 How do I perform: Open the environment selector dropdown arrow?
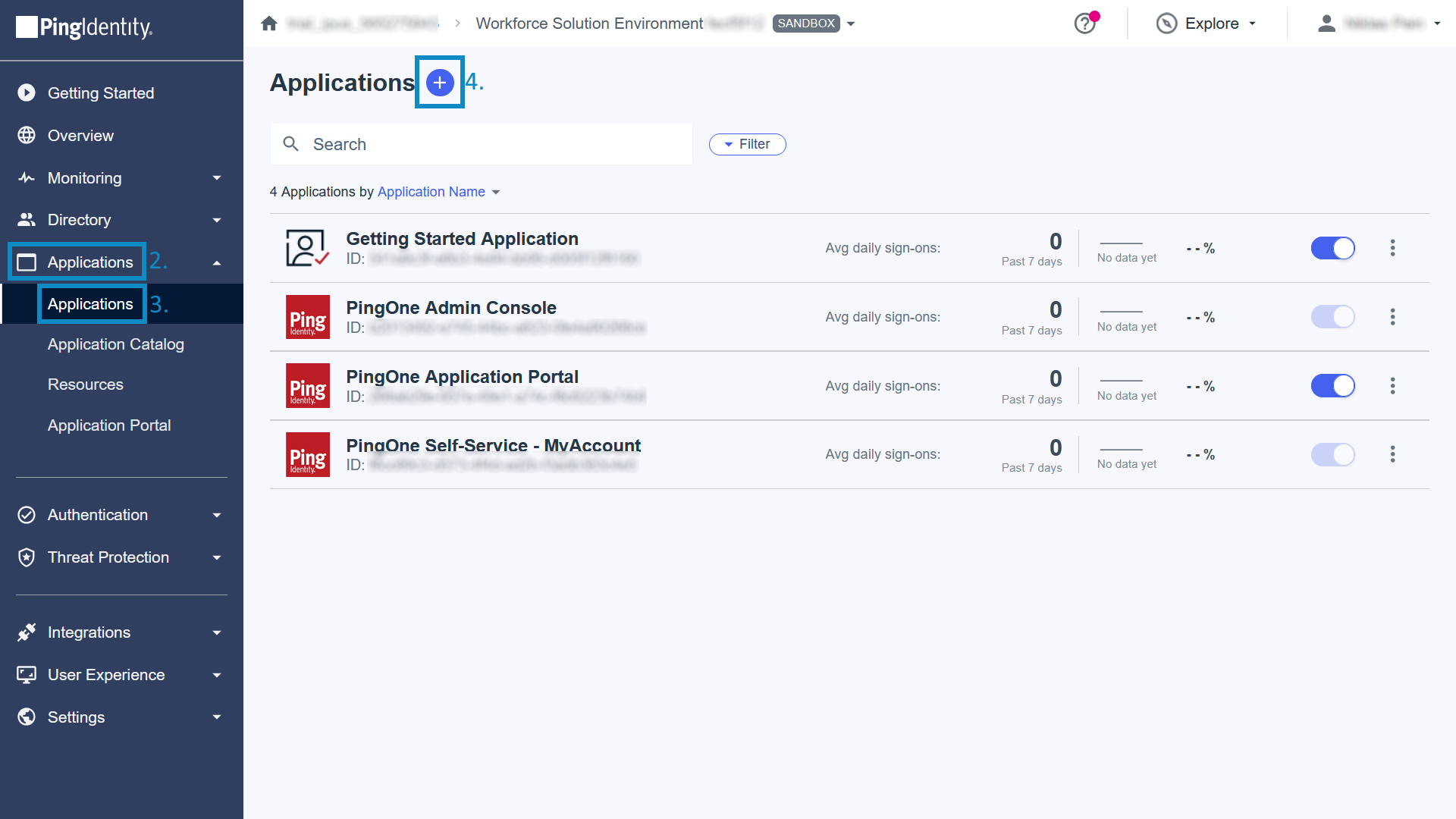[x=851, y=24]
